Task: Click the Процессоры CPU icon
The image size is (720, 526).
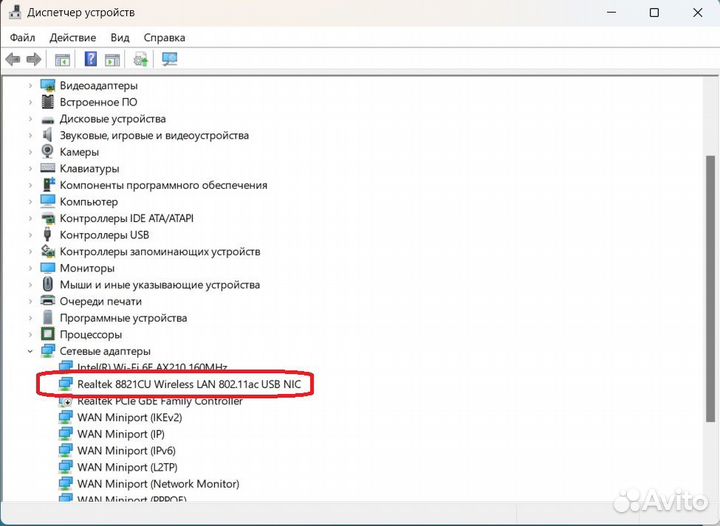Action: (x=48, y=334)
